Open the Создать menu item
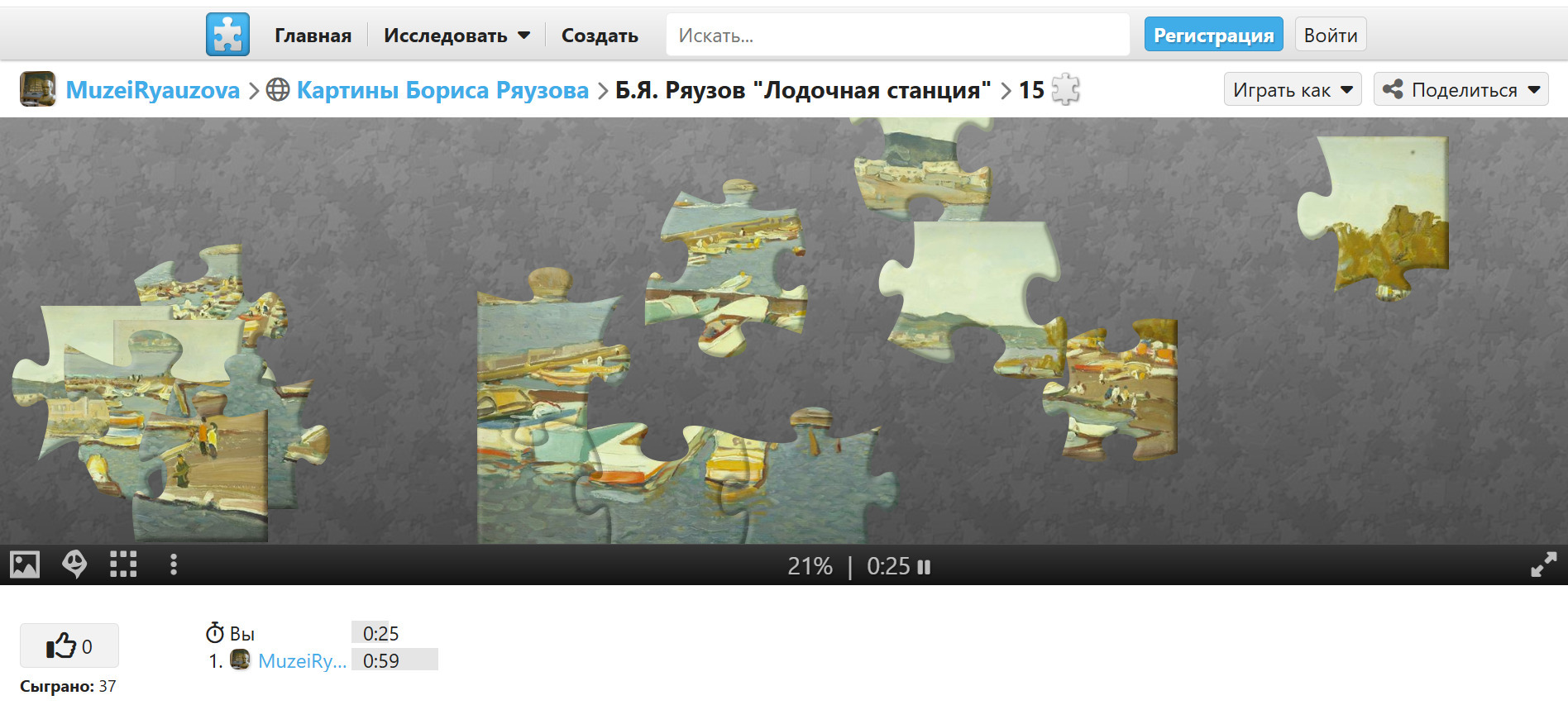This screenshot has width=1568, height=724. (x=600, y=36)
